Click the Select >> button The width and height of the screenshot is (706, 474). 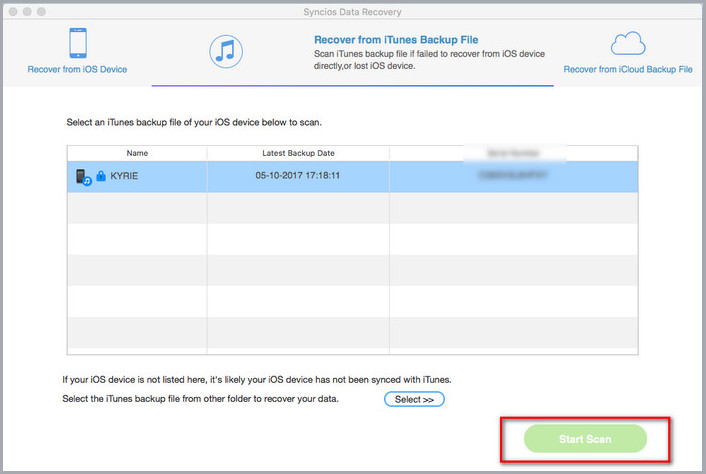pyautogui.click(x=414, y=399)
